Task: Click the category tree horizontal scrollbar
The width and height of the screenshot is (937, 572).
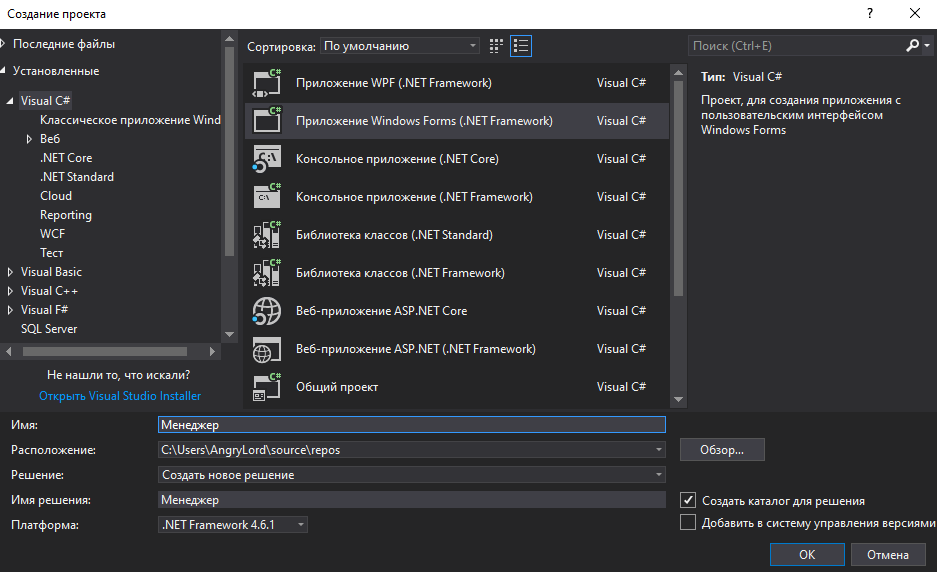Action: (x=105, y=351)
